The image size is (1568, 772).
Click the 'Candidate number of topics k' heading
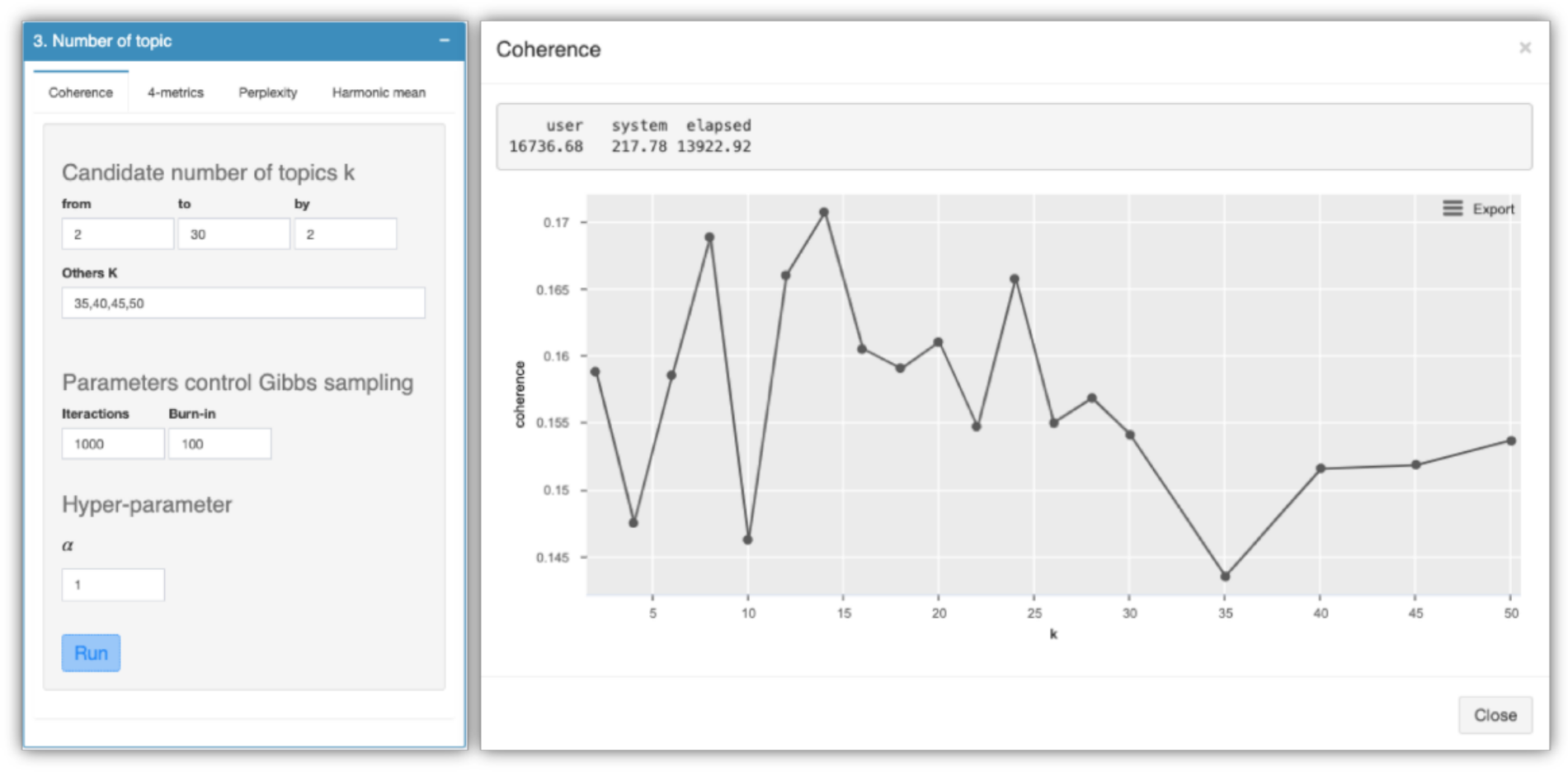[x=208, y=172]
